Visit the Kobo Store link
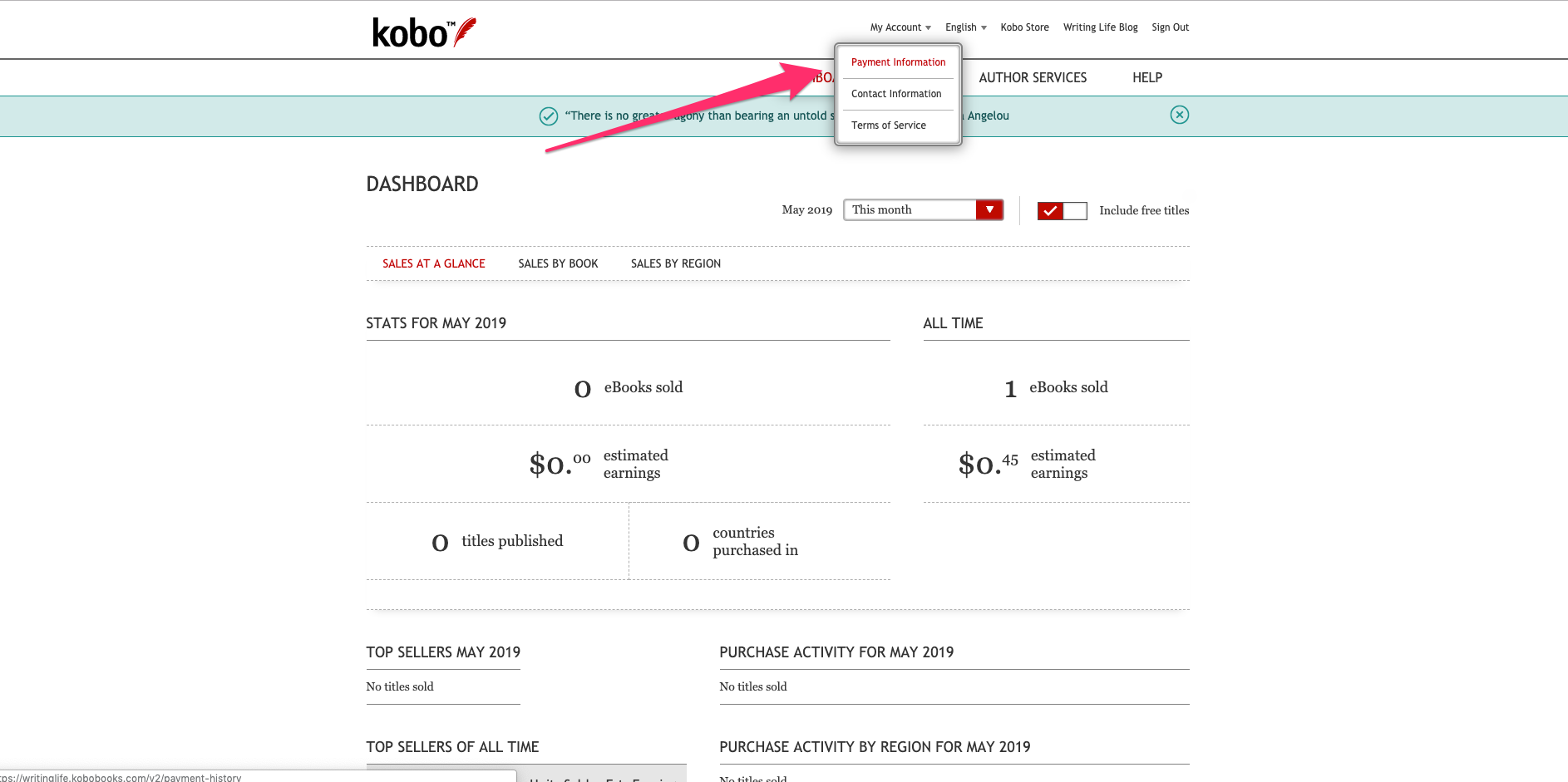The image size is (1568, 782). (x=1024, y=27)
